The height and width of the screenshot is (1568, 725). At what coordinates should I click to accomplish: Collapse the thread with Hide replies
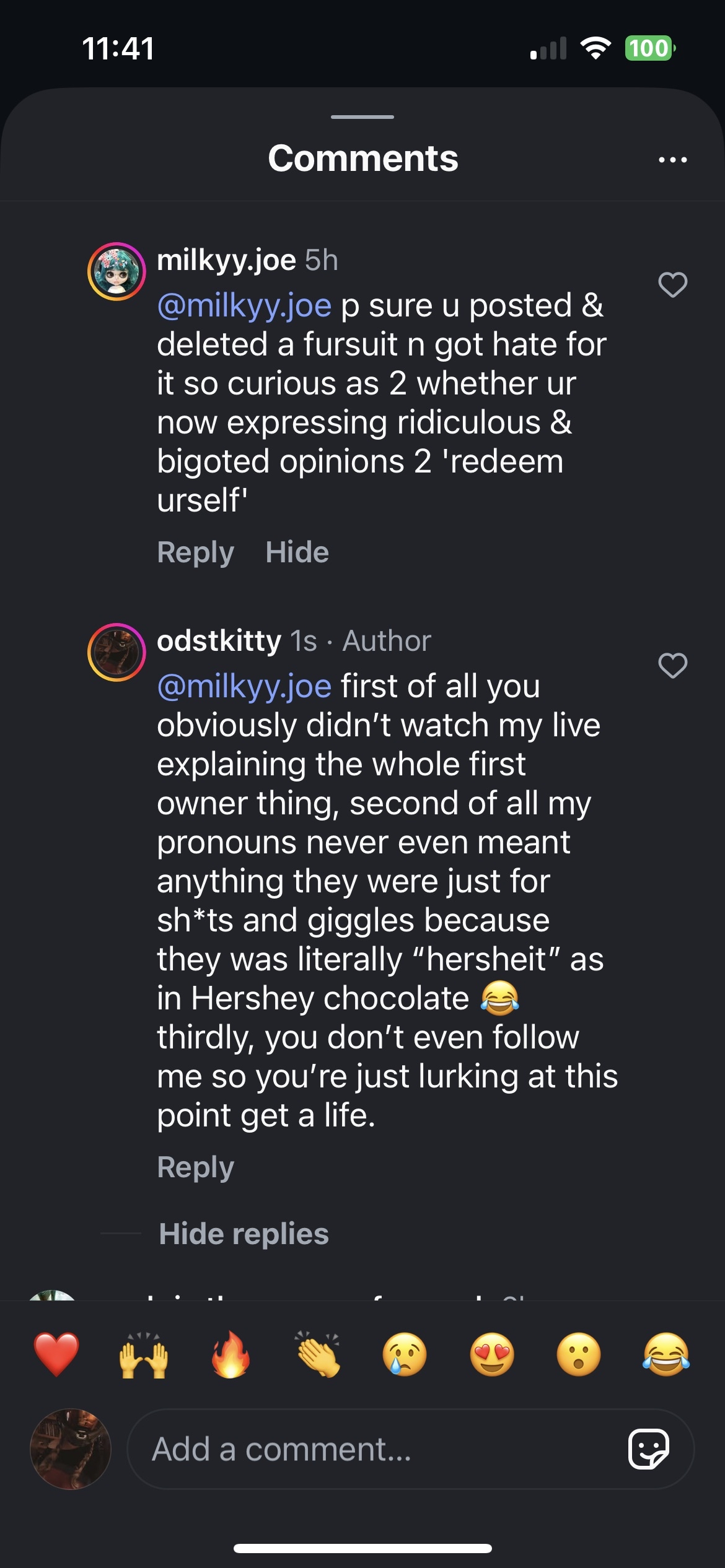tap(244, 1234)
